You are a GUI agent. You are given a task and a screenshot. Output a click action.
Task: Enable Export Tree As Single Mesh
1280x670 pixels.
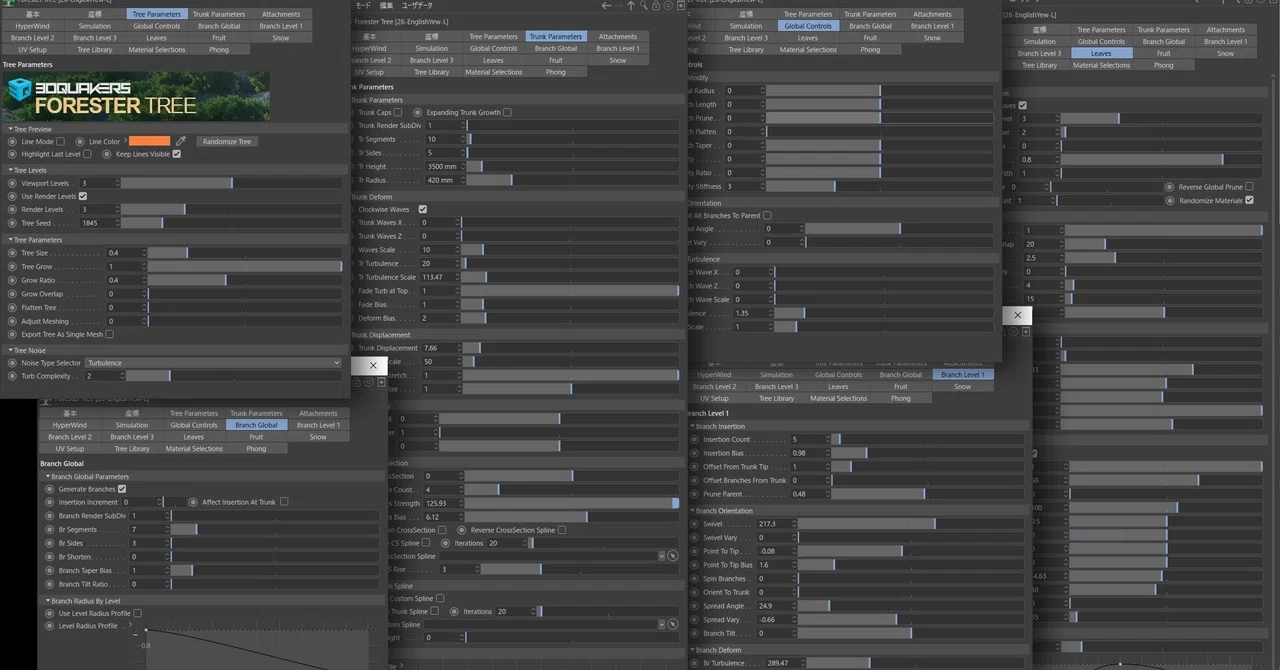109,334
